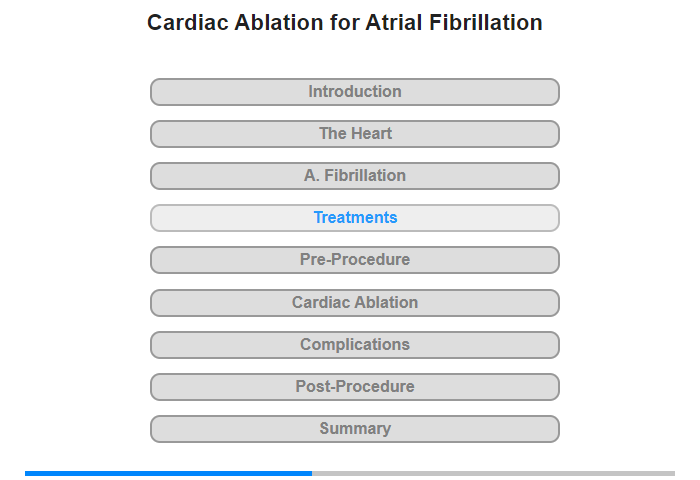This screenshot has width=700, height=480.
Task: Navigate to the procedure complications topic
Action: (x=354, y=345)
